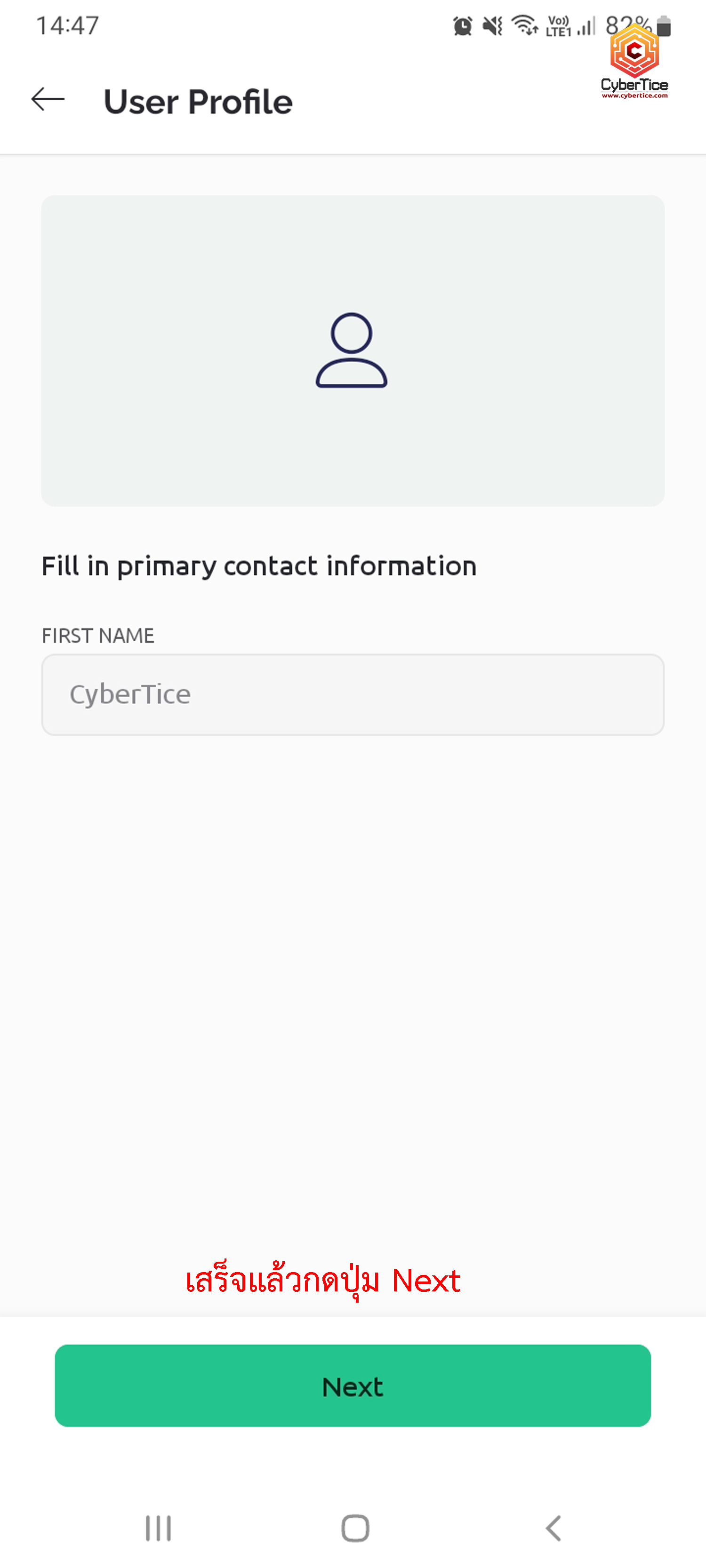Image resolution: width=706 pixels, height=1568 pixels.
Task: Tap the Wi-Fi status bar icon
Action: pos(524,25)
